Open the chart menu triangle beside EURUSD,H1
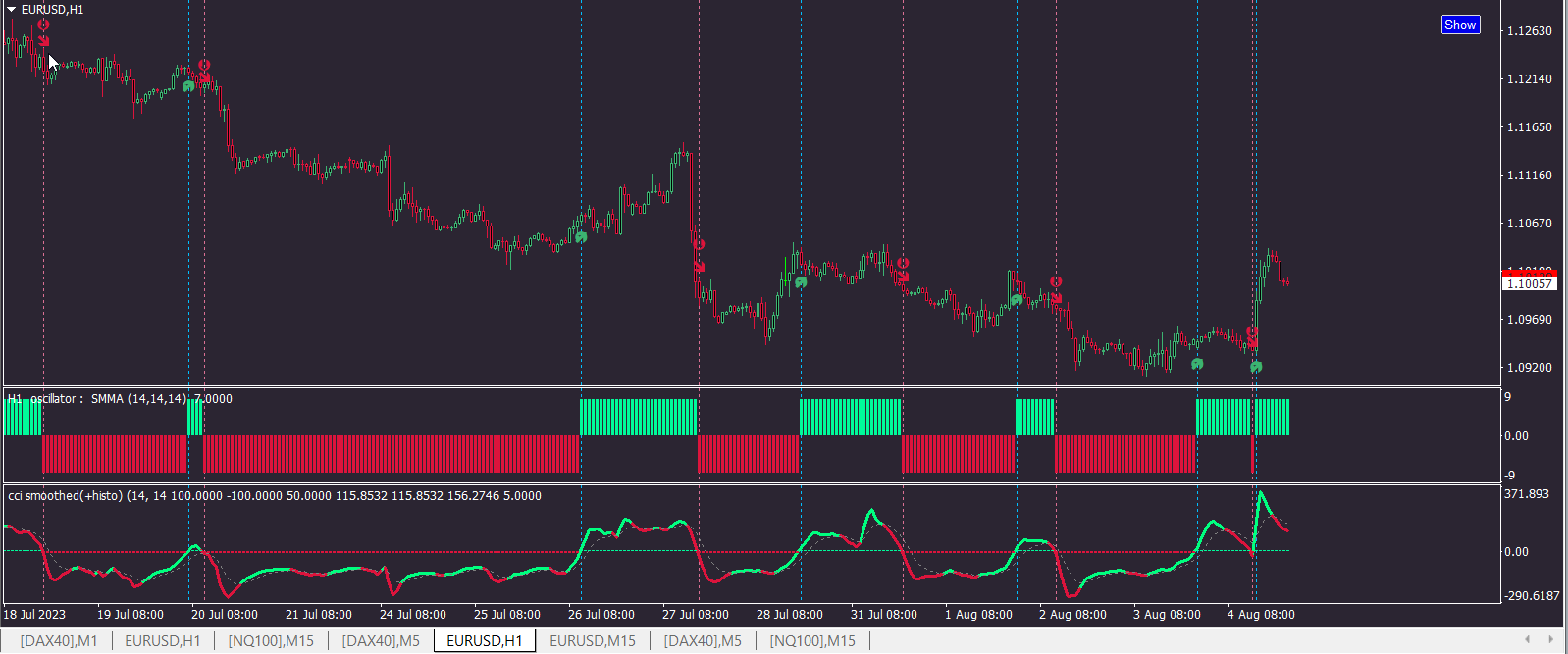This screenshot has height=654, width=1568. (12, 9)
